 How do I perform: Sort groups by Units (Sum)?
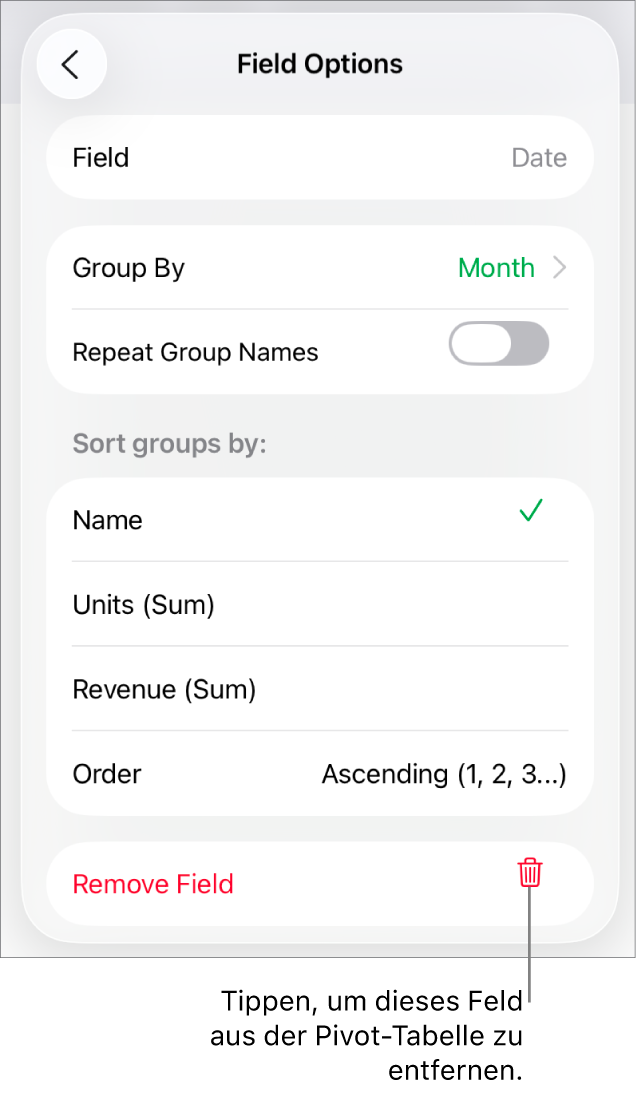click(x=144, y=605)
